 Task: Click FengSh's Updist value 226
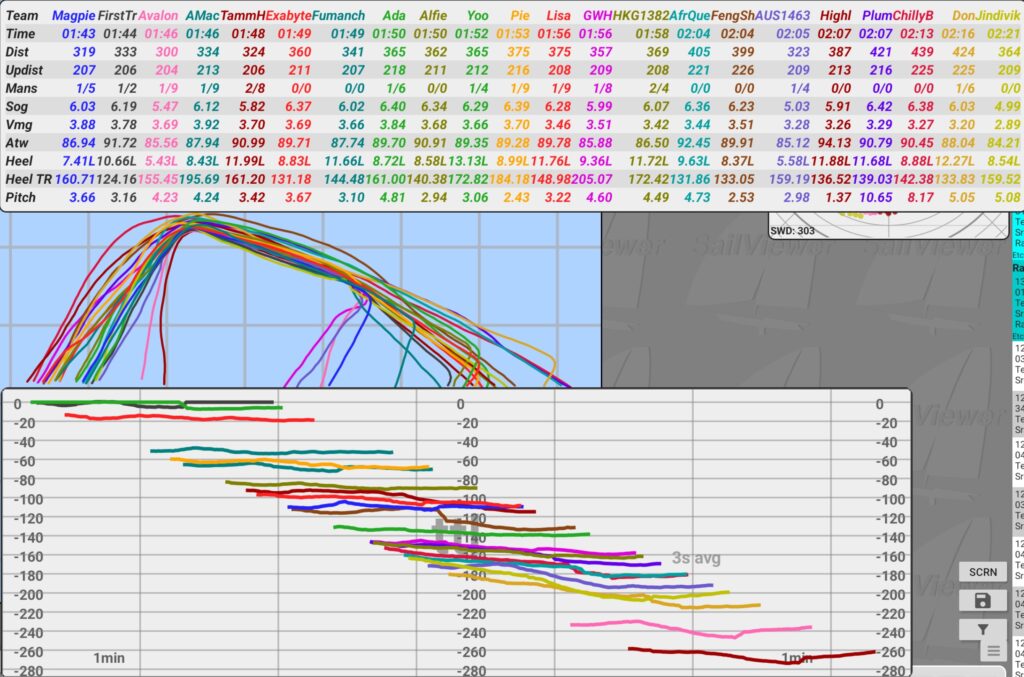coord(743,70)
